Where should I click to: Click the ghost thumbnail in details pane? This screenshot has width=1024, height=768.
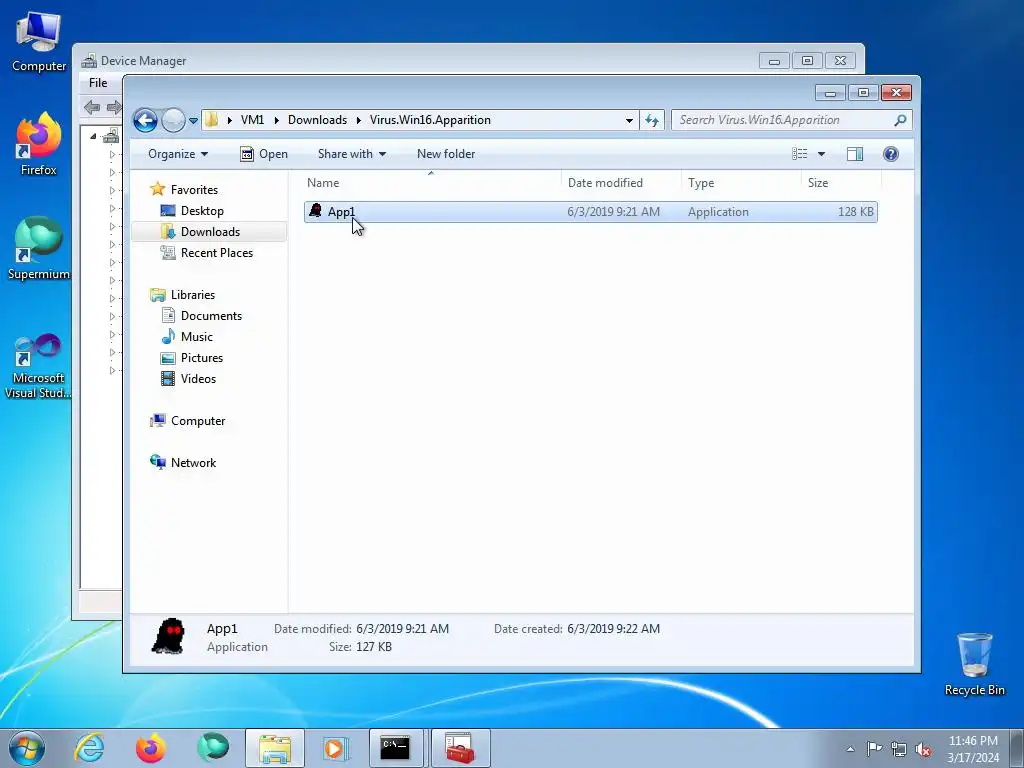tap(168, 636)
